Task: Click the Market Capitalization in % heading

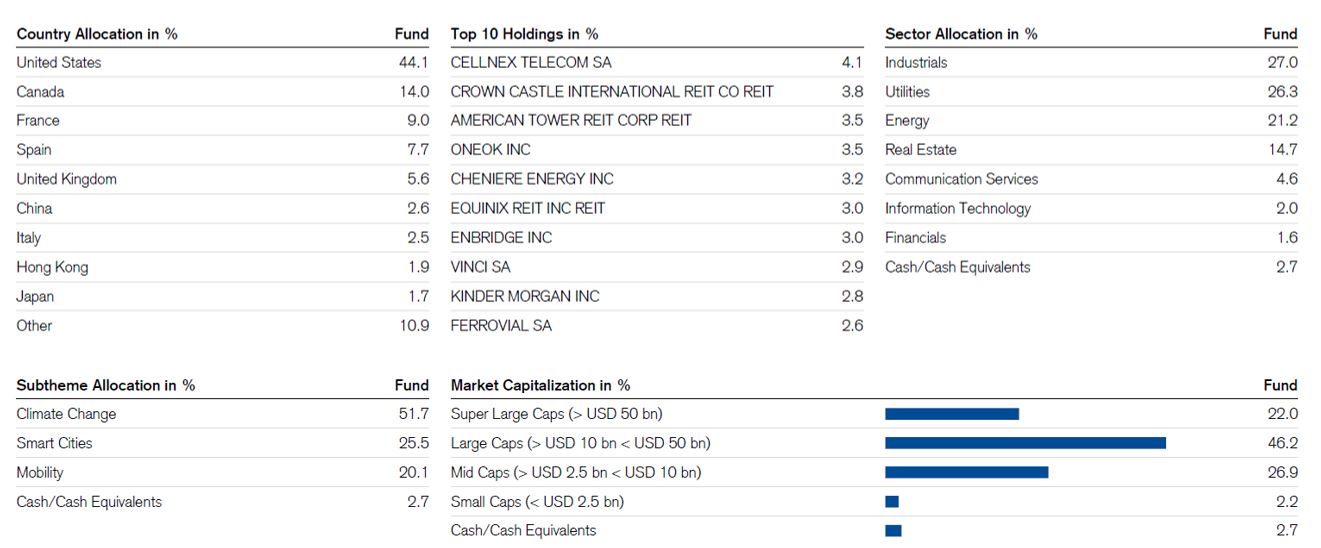Action: tap(540, 385)
